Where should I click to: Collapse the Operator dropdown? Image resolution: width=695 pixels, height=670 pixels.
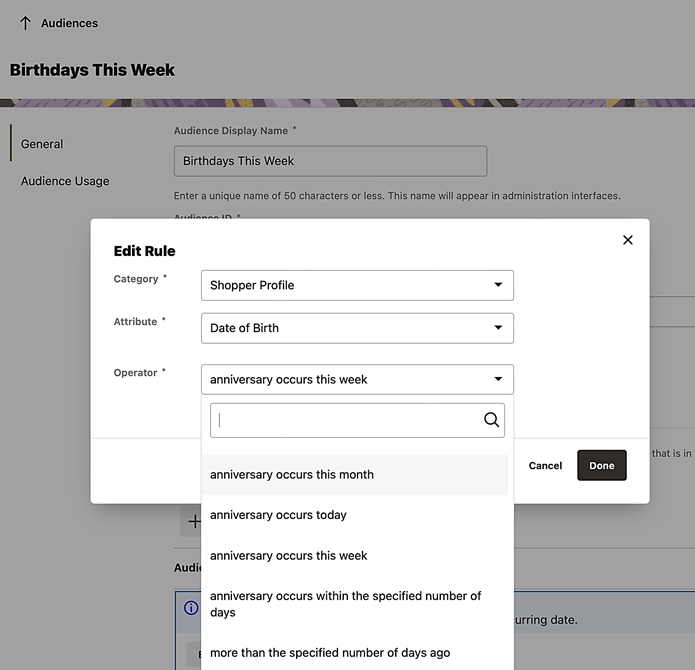coord(498,380)
